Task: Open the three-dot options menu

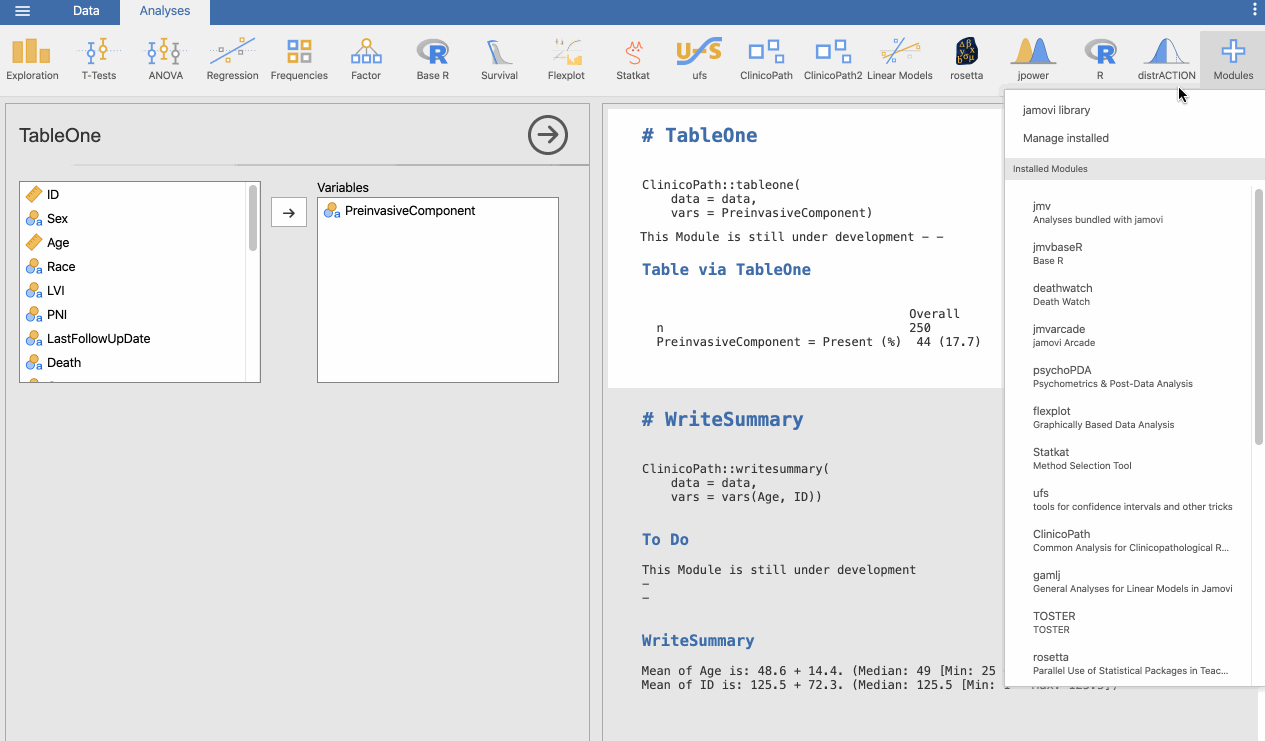Action: [1254, 10]
